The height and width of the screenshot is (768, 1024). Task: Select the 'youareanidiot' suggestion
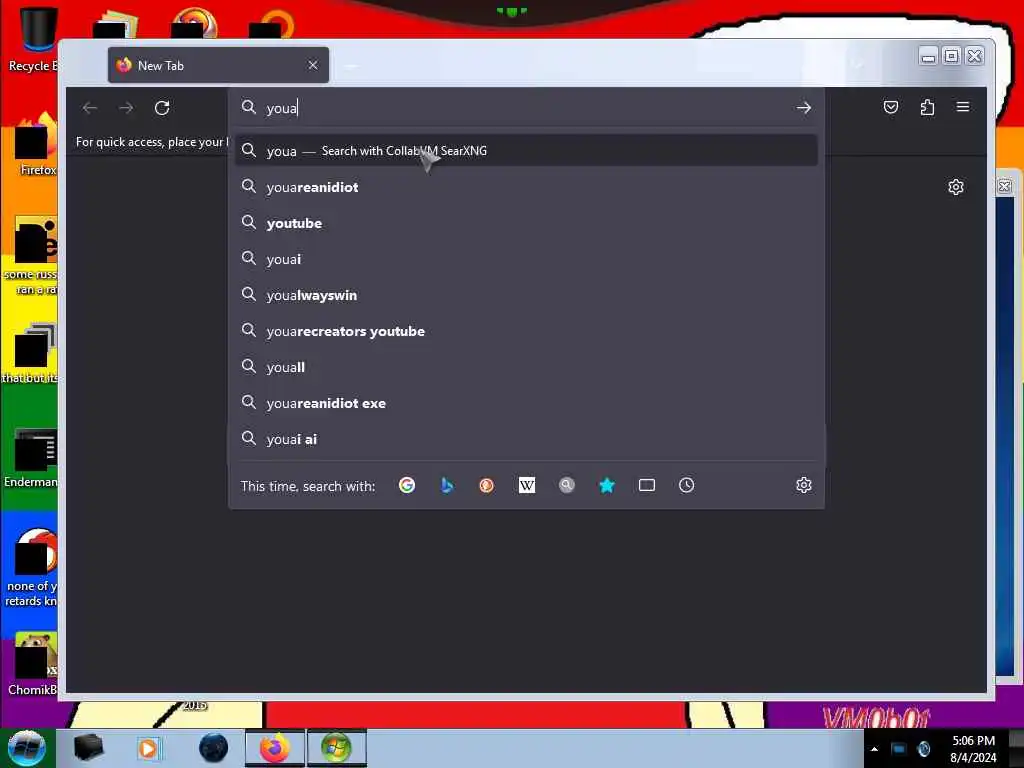(526, 187)
